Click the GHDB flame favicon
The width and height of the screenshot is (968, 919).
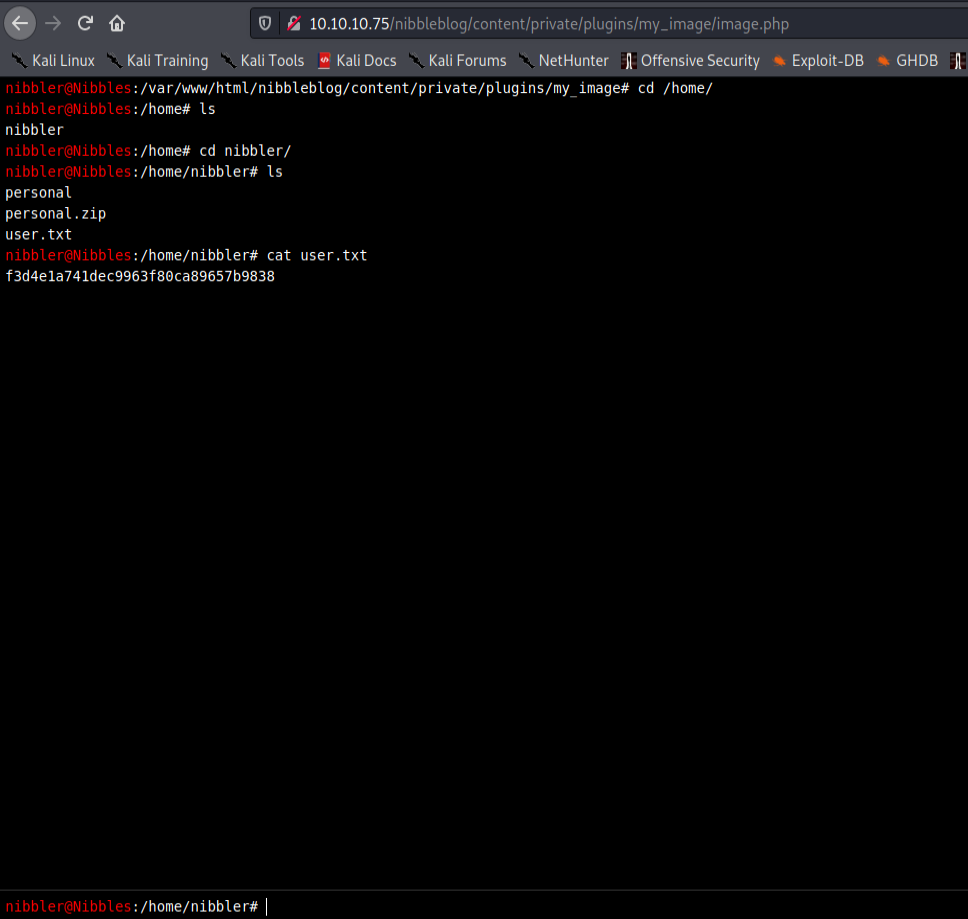[882, 60]
